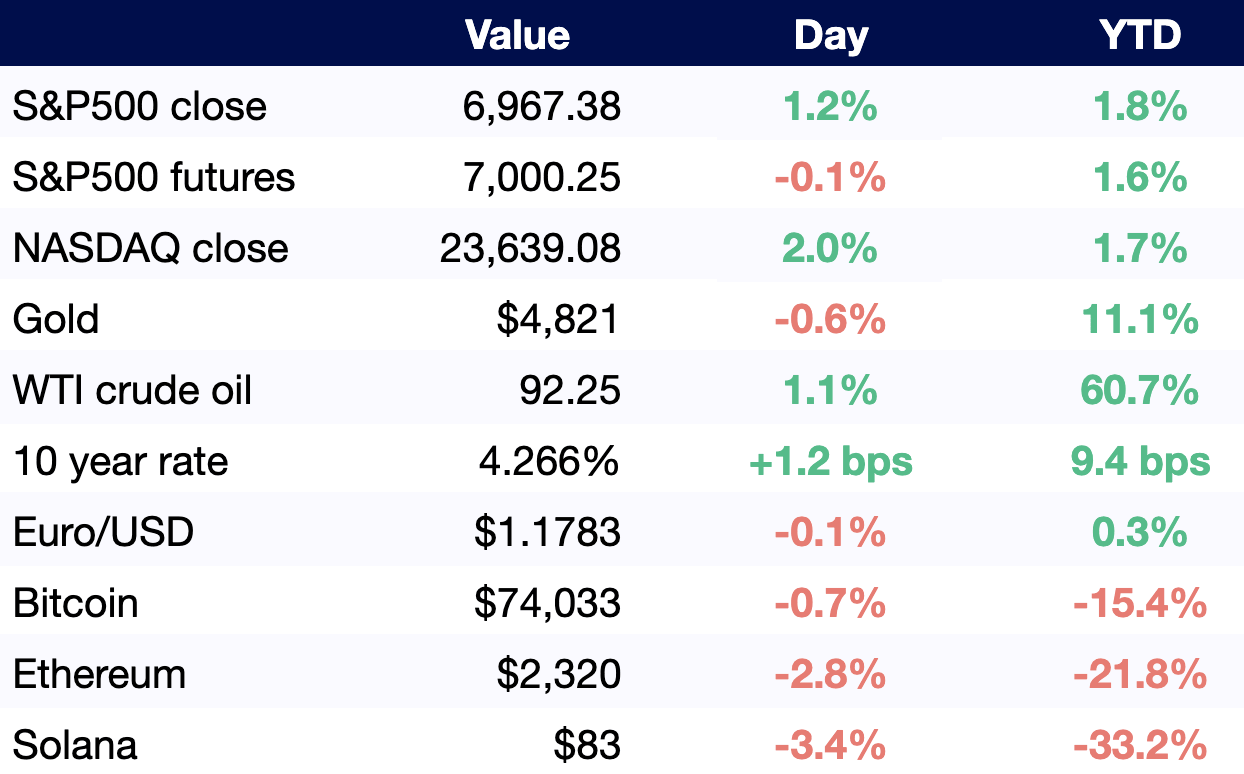Click the NASDAQ close label
The image size is (1244, 774).
(x=151, y=248)
